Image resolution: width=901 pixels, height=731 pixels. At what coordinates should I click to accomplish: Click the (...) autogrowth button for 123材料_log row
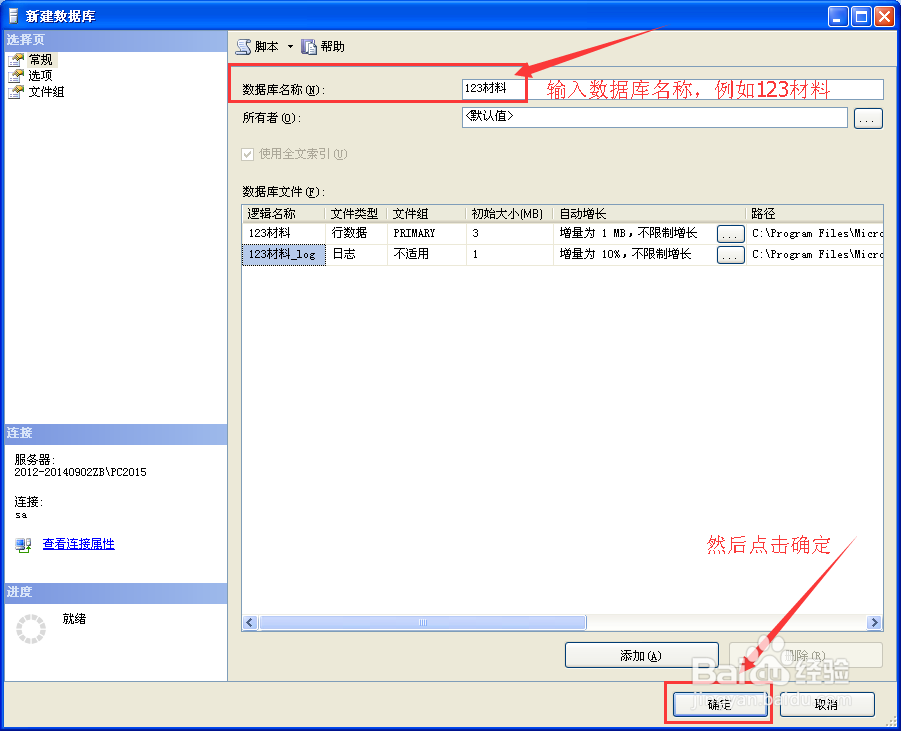(x=730, y=254)
